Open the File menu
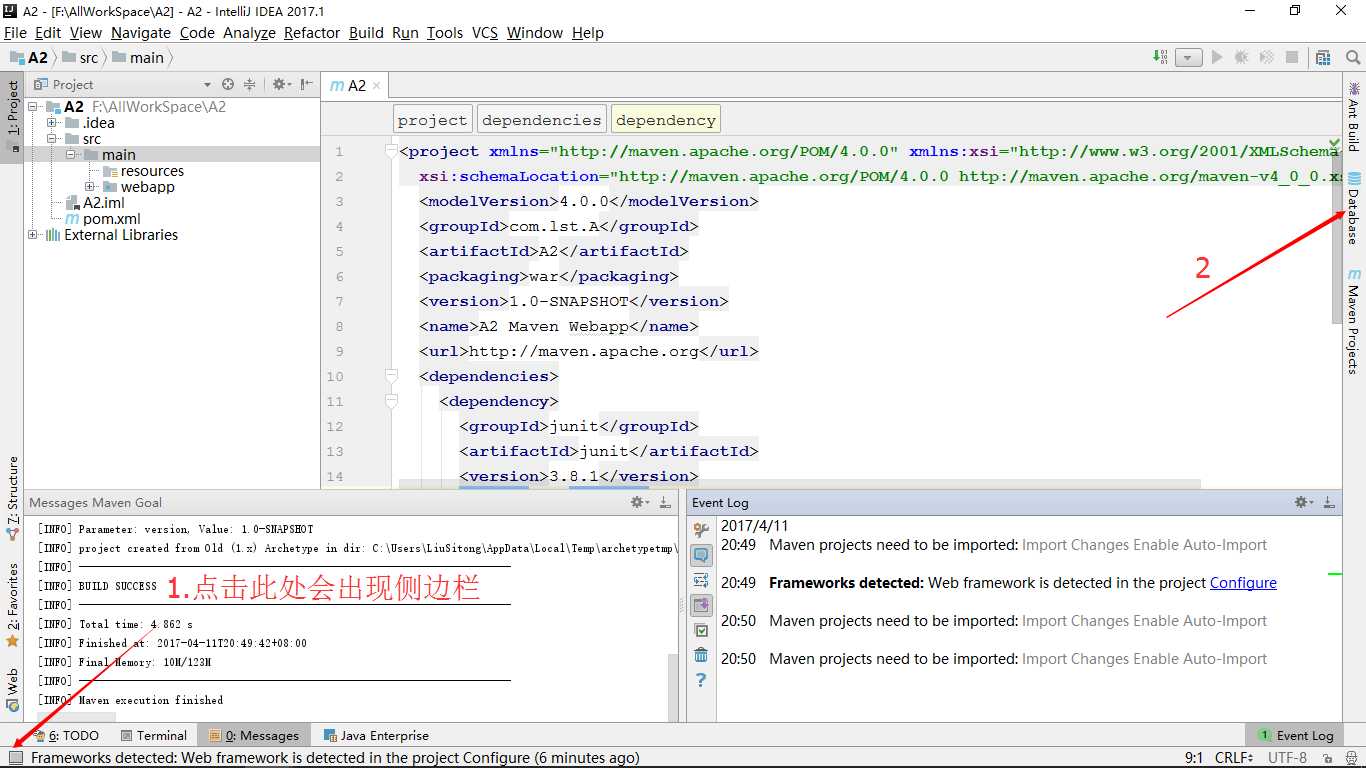Image resolution: width=1366 pixels, height=768 pixels. (15, 32)
